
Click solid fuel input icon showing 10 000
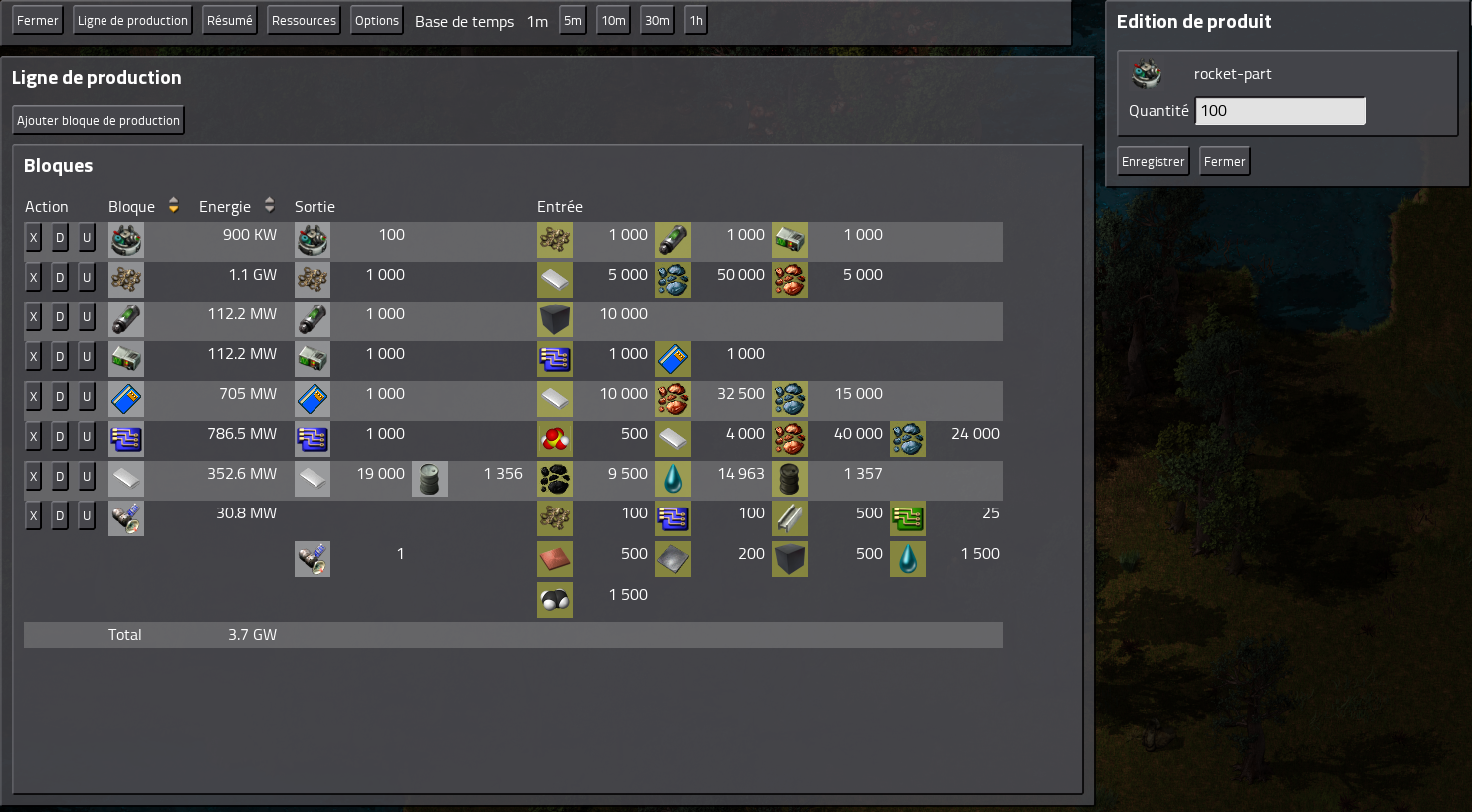pos(555,319)
